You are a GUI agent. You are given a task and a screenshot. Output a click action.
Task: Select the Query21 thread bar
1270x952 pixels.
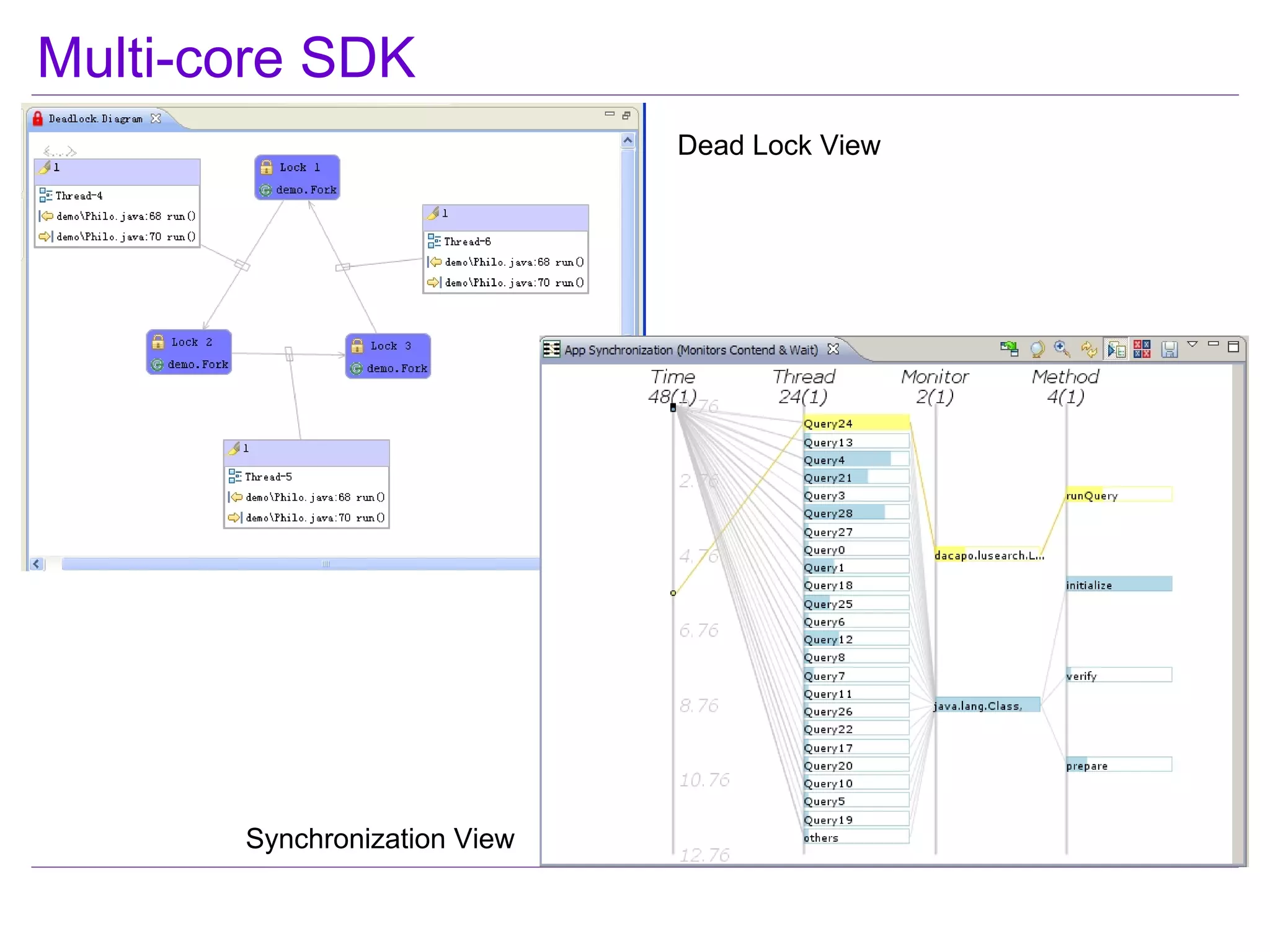856,477
